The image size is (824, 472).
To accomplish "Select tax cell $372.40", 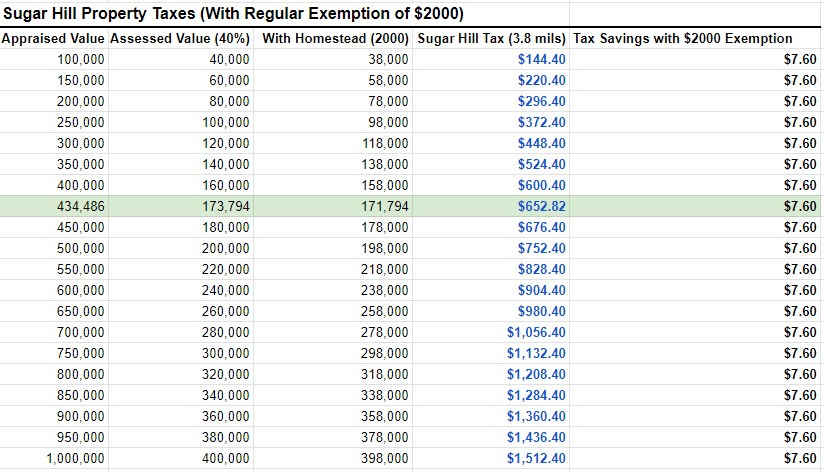I will [x=542, y=122].
